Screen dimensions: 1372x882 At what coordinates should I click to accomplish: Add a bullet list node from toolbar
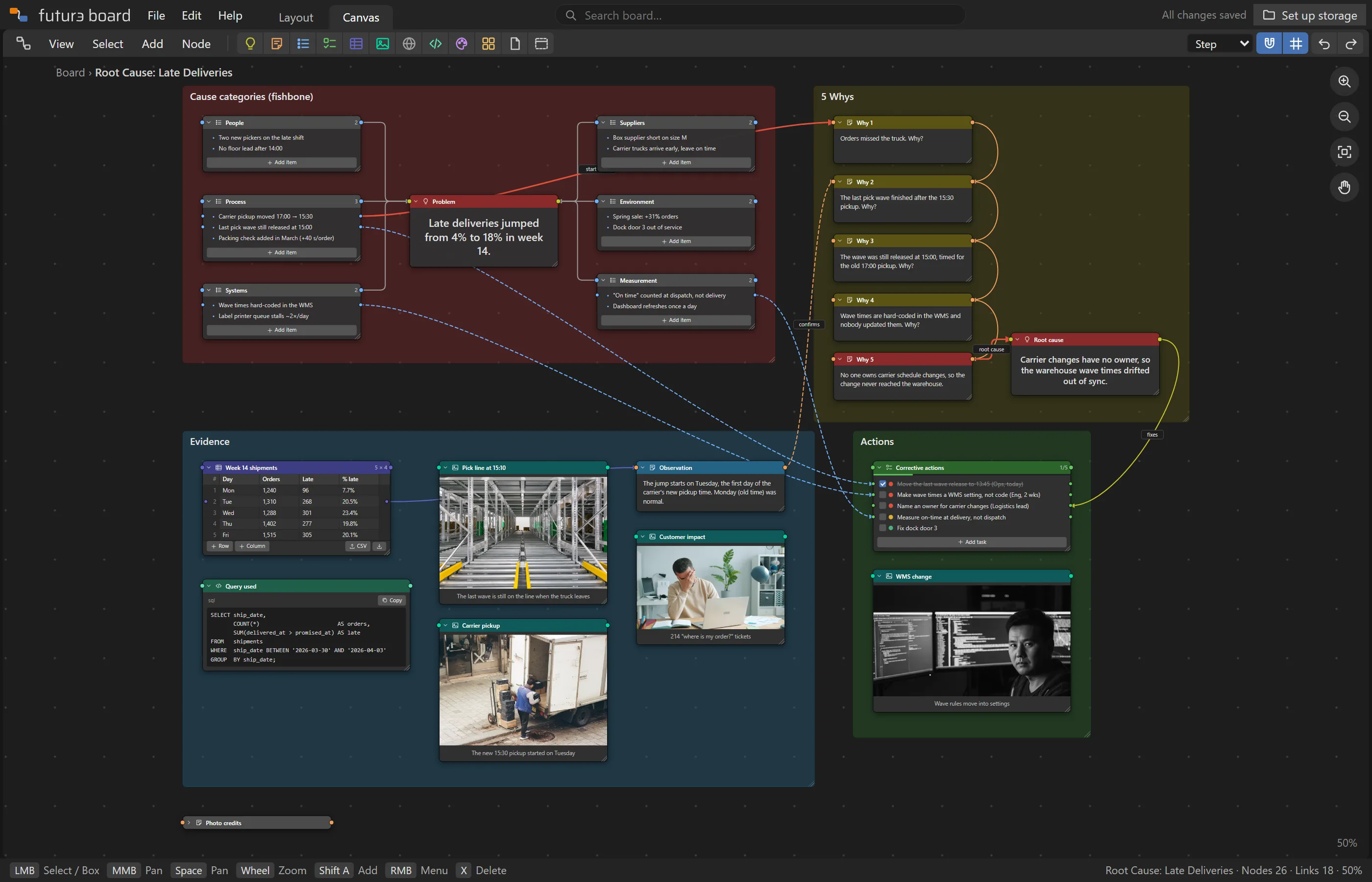pyautogui.click(x=303, y=44)
